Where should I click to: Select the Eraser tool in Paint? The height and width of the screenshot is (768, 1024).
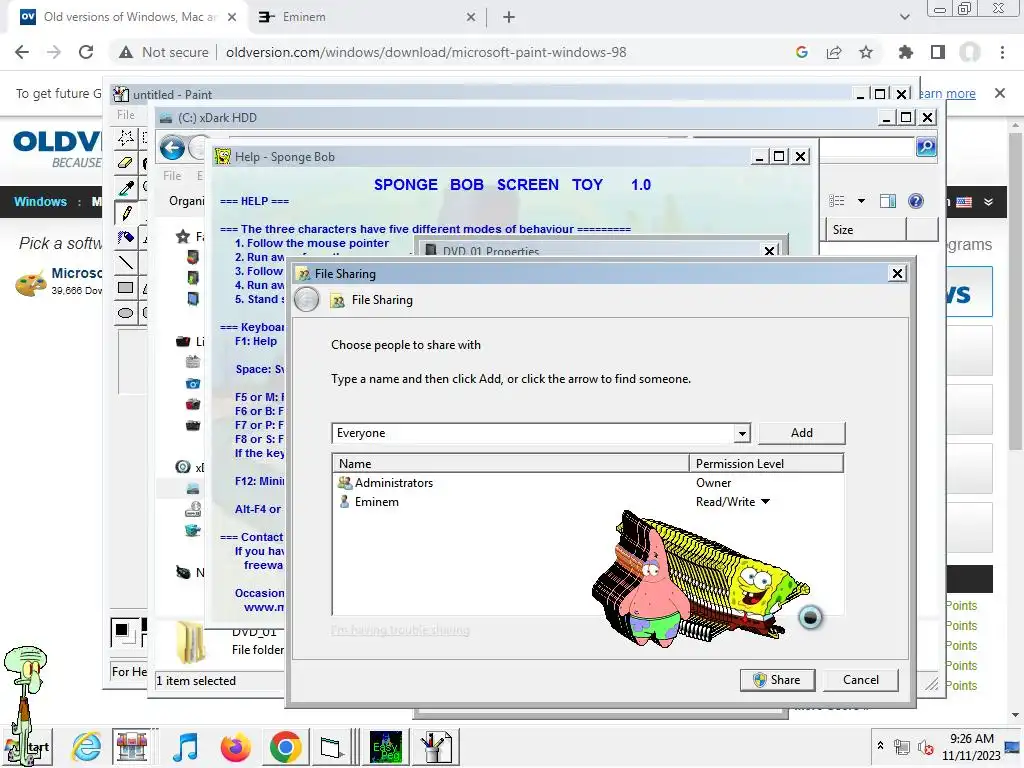click(x=125, y=163)
